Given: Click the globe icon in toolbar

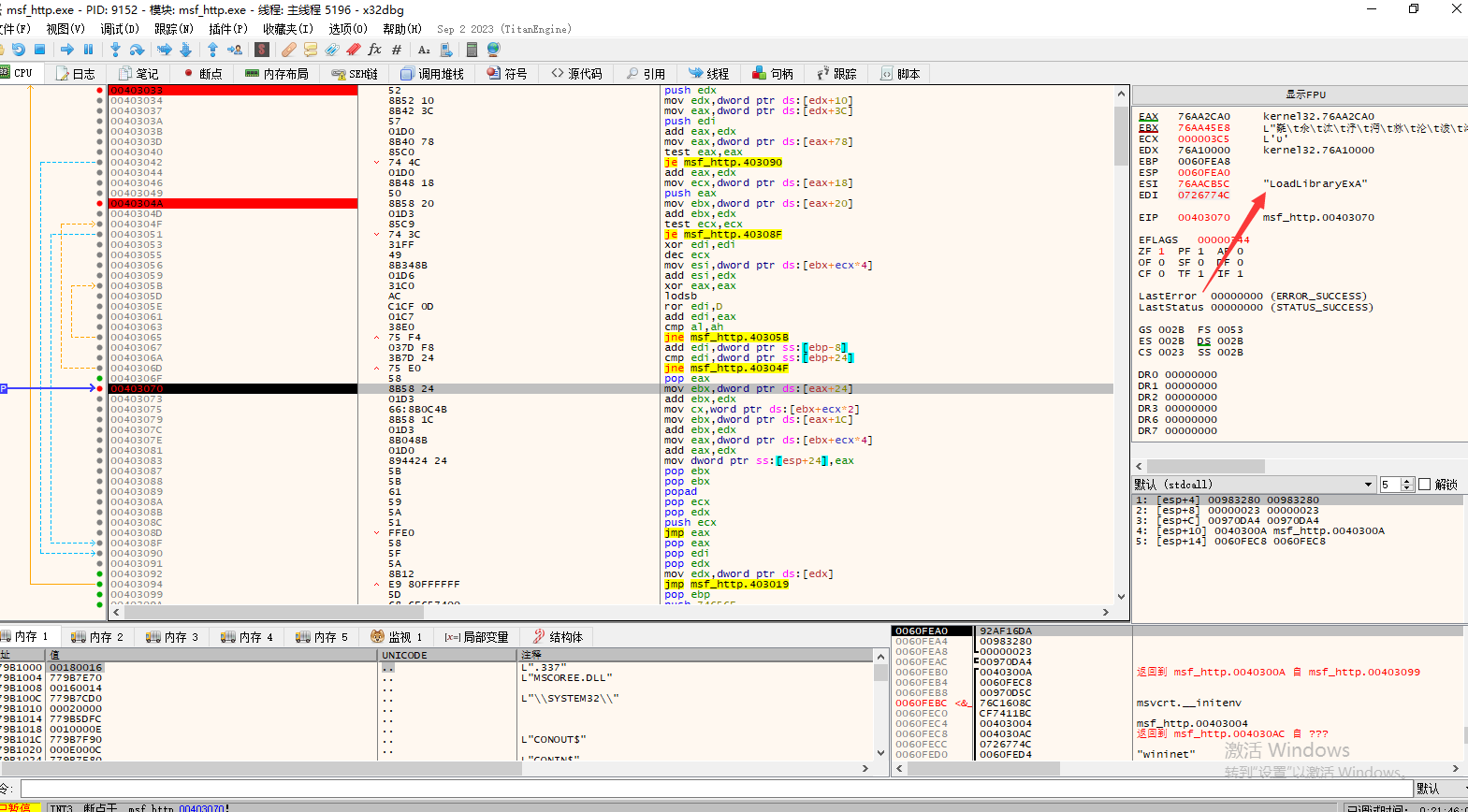Looking at the screenshot, I should [494, 50].
